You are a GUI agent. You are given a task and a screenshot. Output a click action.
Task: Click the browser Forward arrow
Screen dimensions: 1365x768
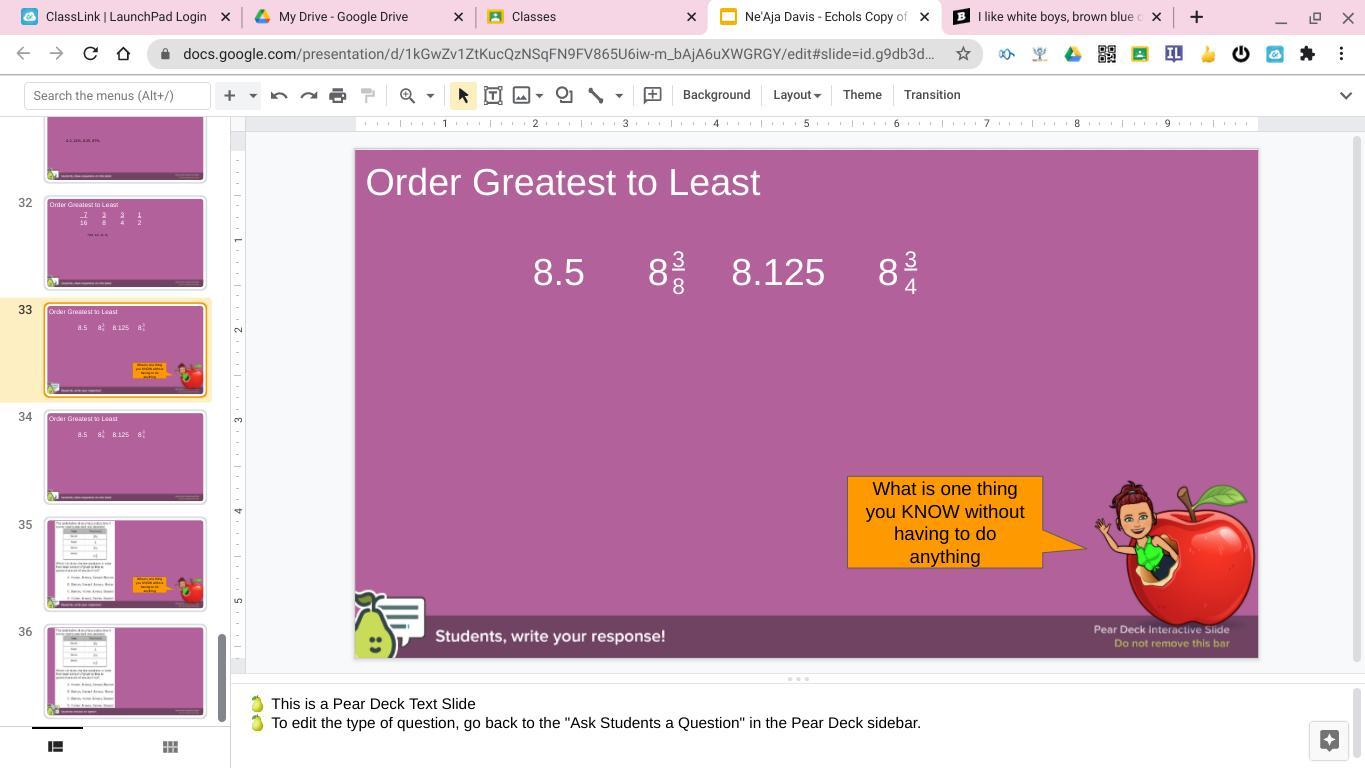coord(57,54)
